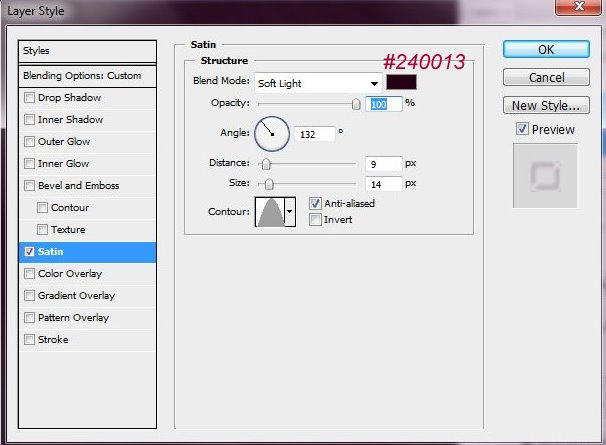This screenshot has width=606, height=445.
Task: Toggle the Anti-aliased checkbox
Action: (316, 203)
